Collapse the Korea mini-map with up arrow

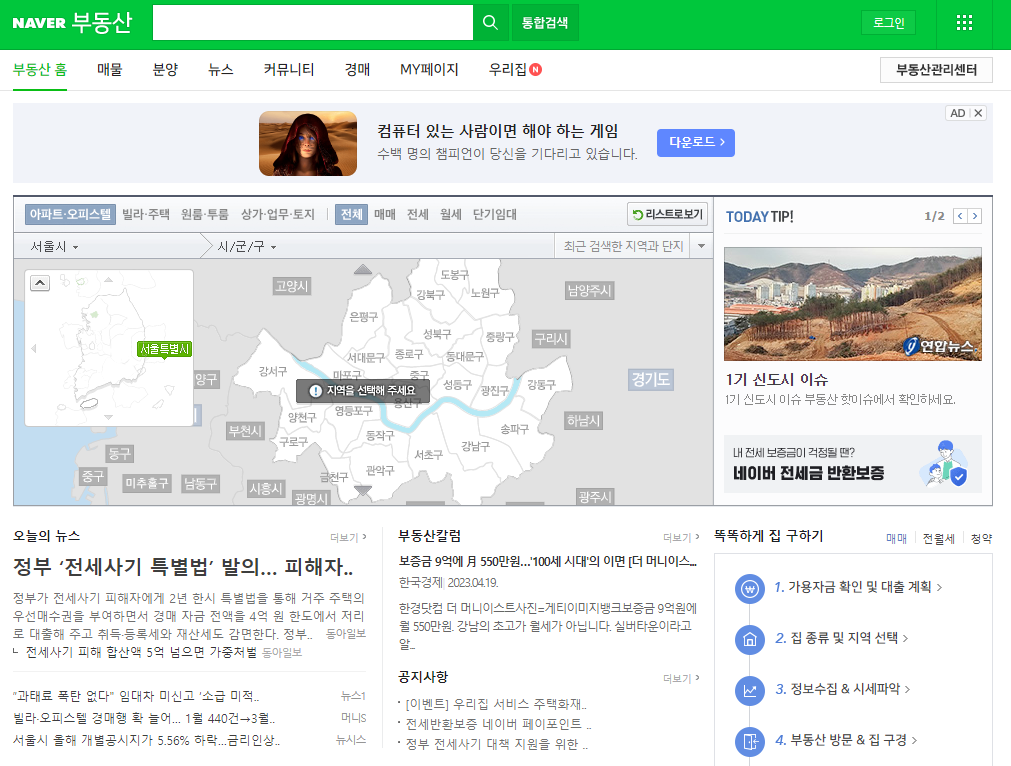(x=40, y=283)
